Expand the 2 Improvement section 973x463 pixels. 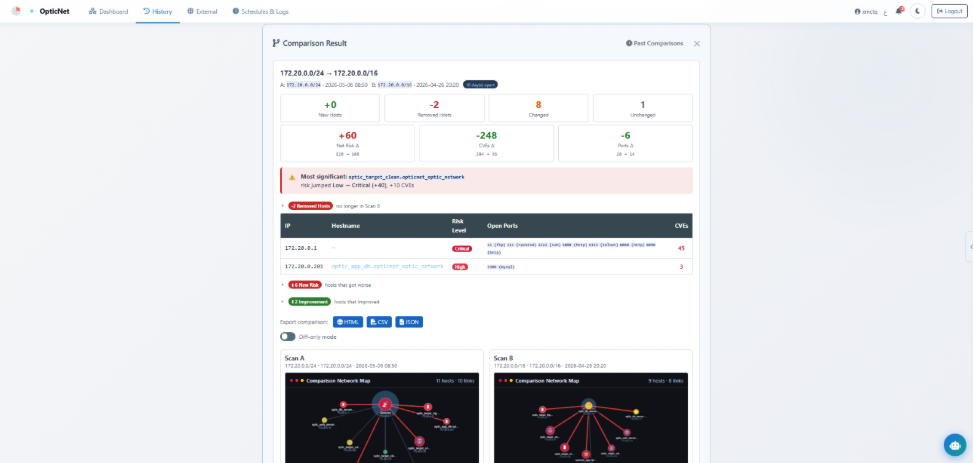tap(309, 302)
